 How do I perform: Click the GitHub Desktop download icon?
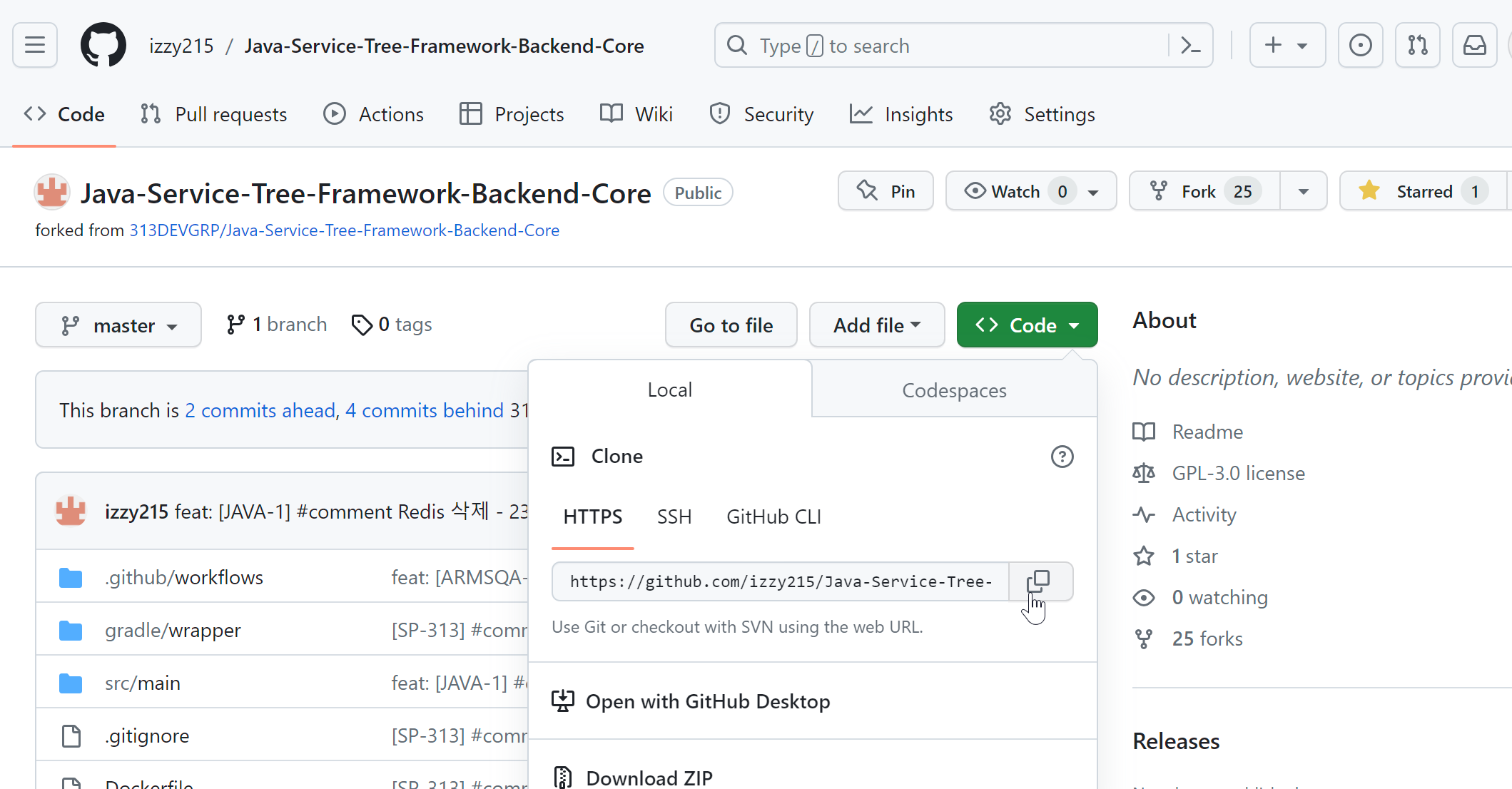563,701
